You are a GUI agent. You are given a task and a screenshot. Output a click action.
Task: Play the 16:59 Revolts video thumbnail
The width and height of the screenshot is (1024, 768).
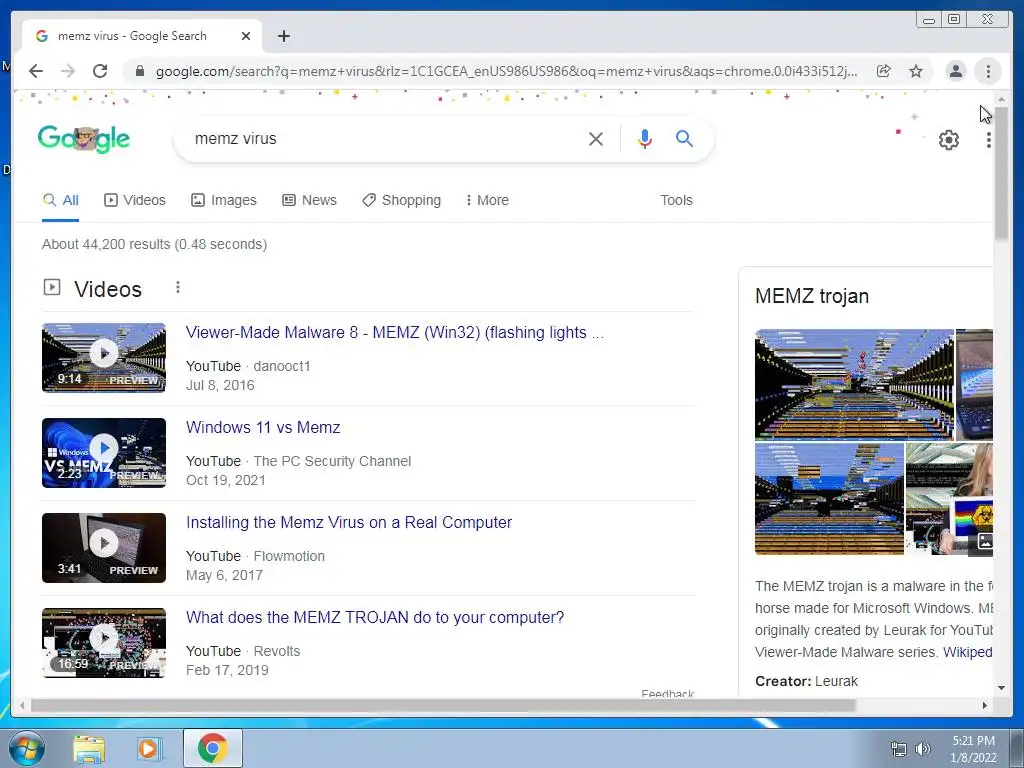pyautogui.click(x=104, y=643)
